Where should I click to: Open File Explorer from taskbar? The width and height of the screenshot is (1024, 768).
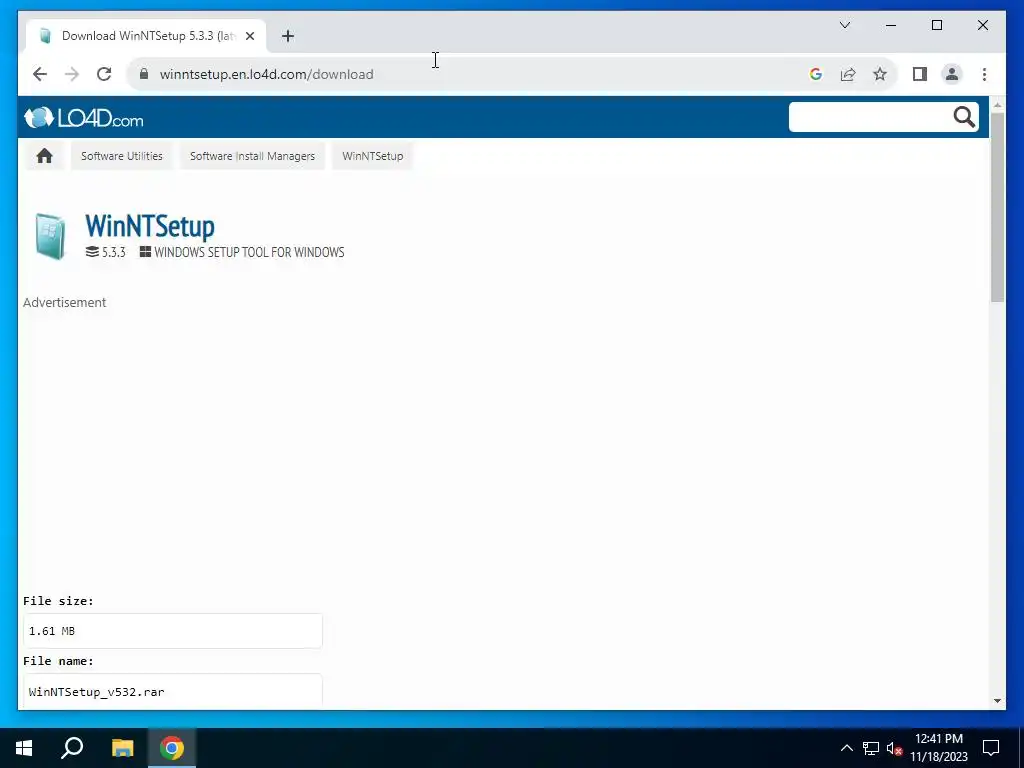tap(122, 748)
